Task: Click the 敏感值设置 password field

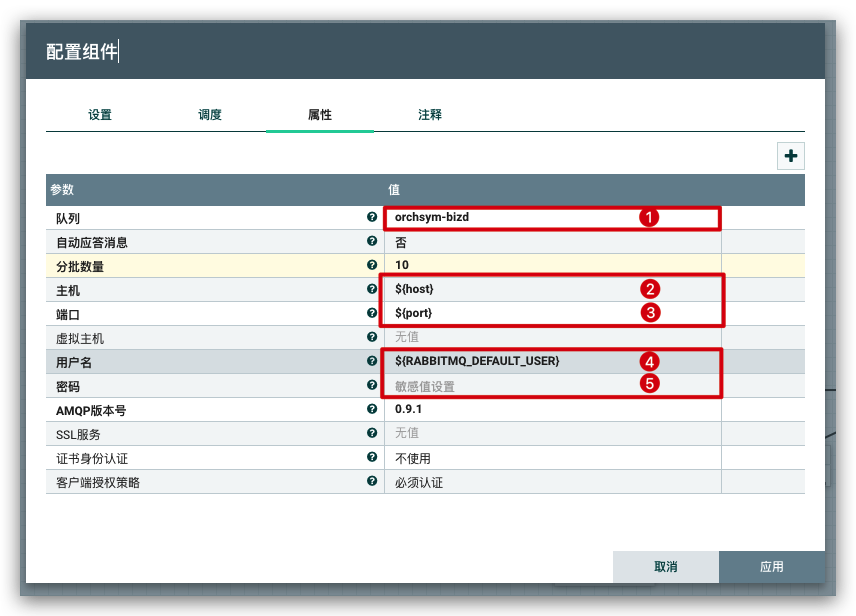Action: [500, 385]
